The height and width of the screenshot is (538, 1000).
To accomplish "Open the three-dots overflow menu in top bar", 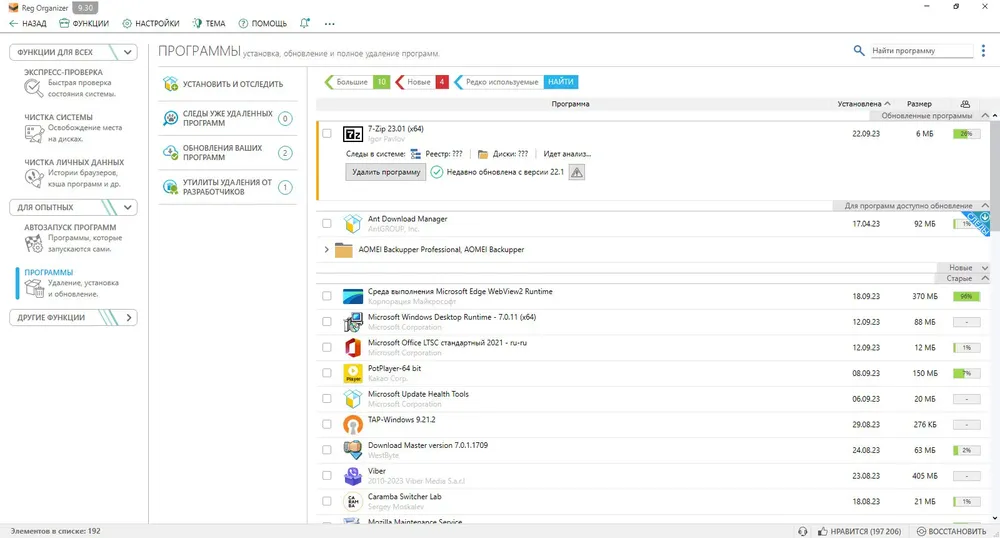I will [x=329, y=24].
